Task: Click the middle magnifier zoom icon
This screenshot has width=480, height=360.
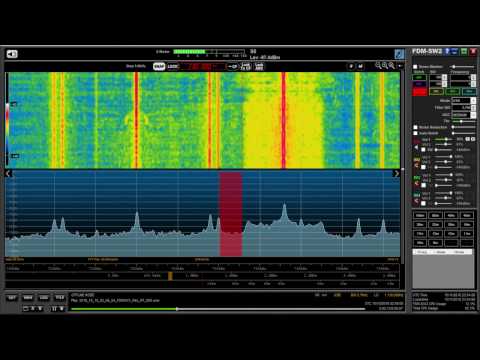Action: [385, 66]
